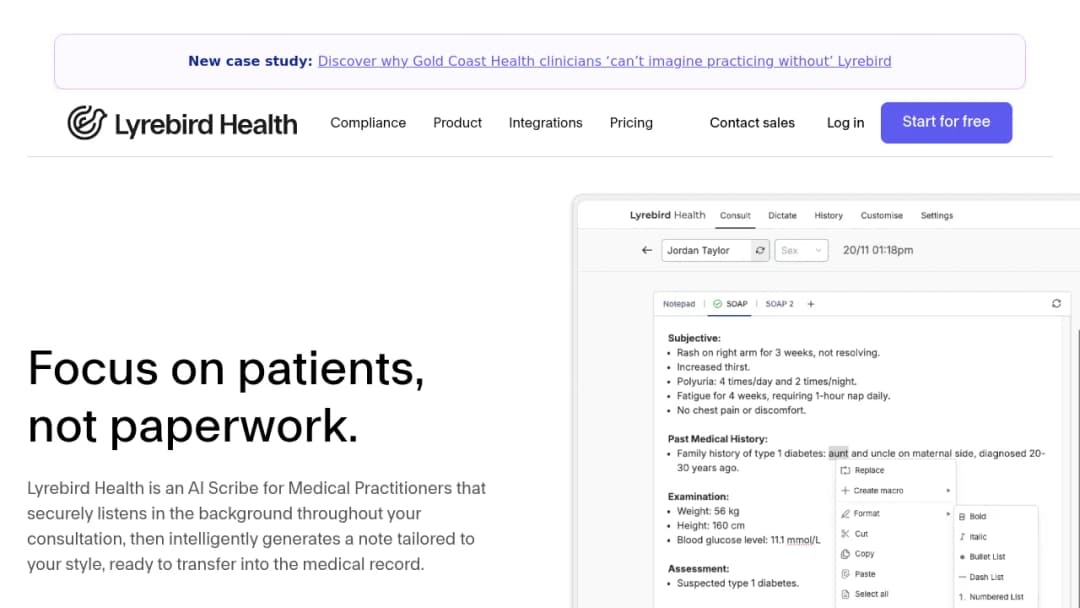Go to the Pricing page

coord(631,123)
